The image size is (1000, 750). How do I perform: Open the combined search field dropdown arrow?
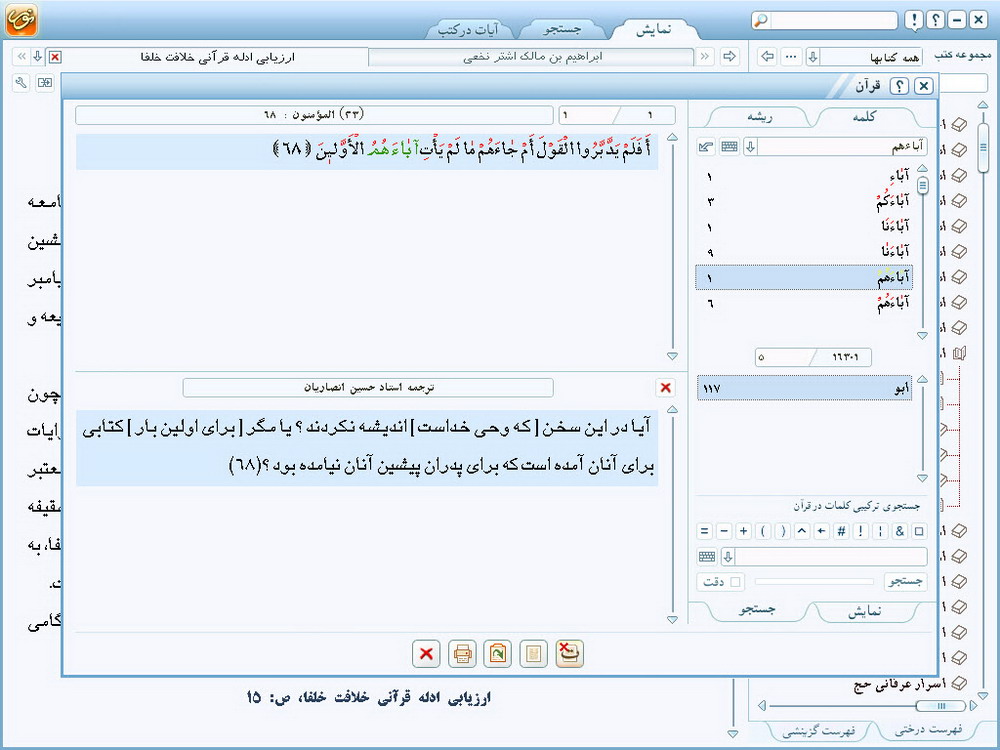pos(728,557)
